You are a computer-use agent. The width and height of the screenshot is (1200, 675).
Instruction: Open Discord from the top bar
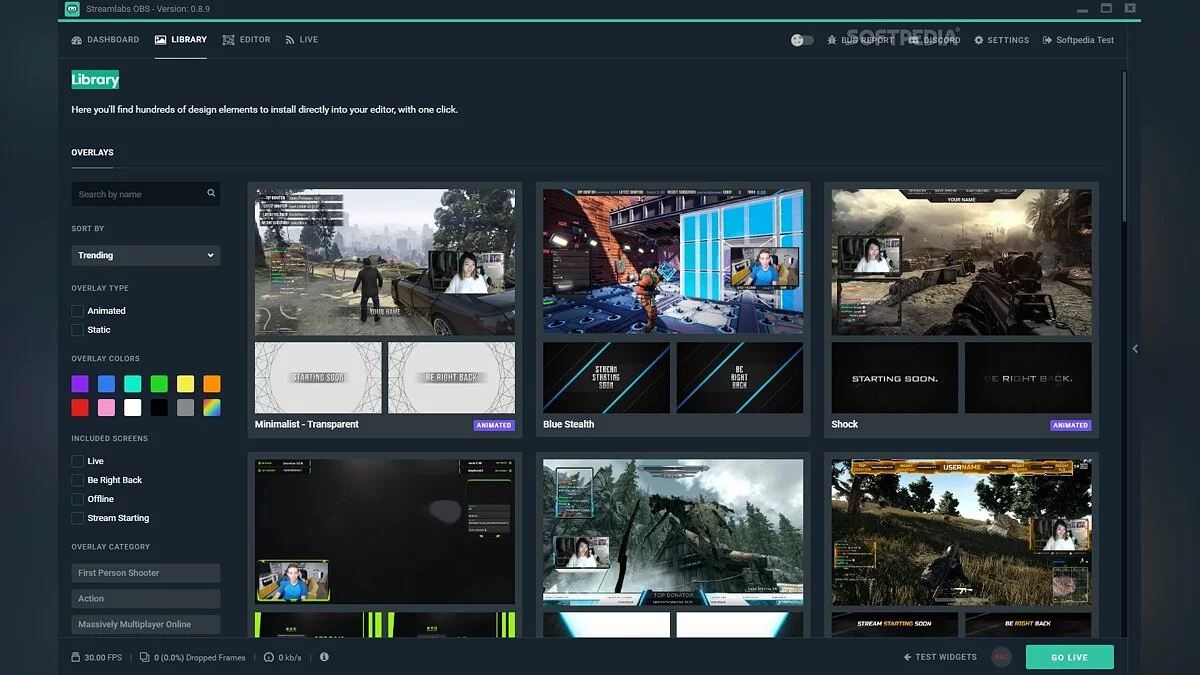[x=916, y=40]
